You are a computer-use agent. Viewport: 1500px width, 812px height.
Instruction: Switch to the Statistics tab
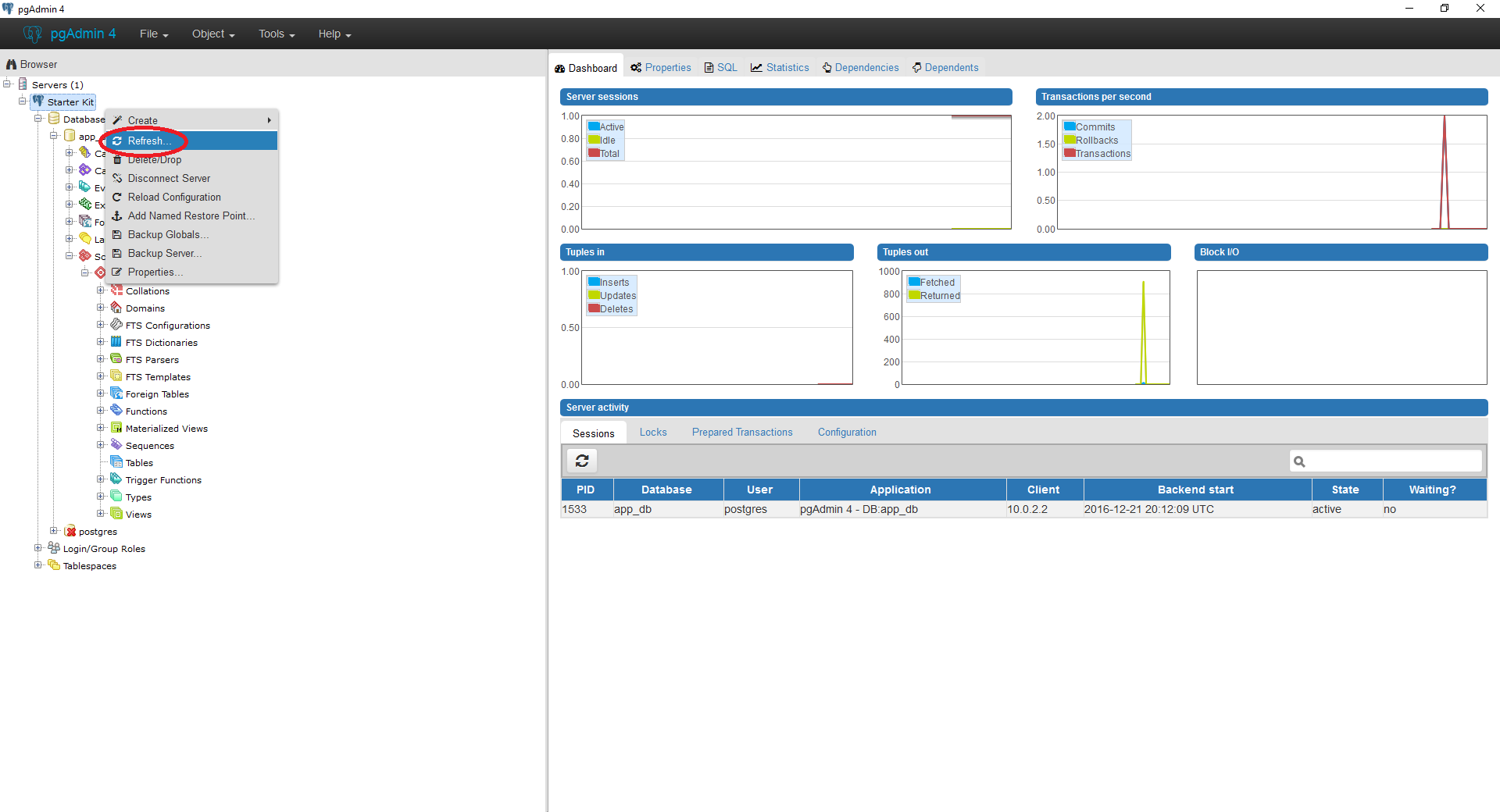pos(780,68)
